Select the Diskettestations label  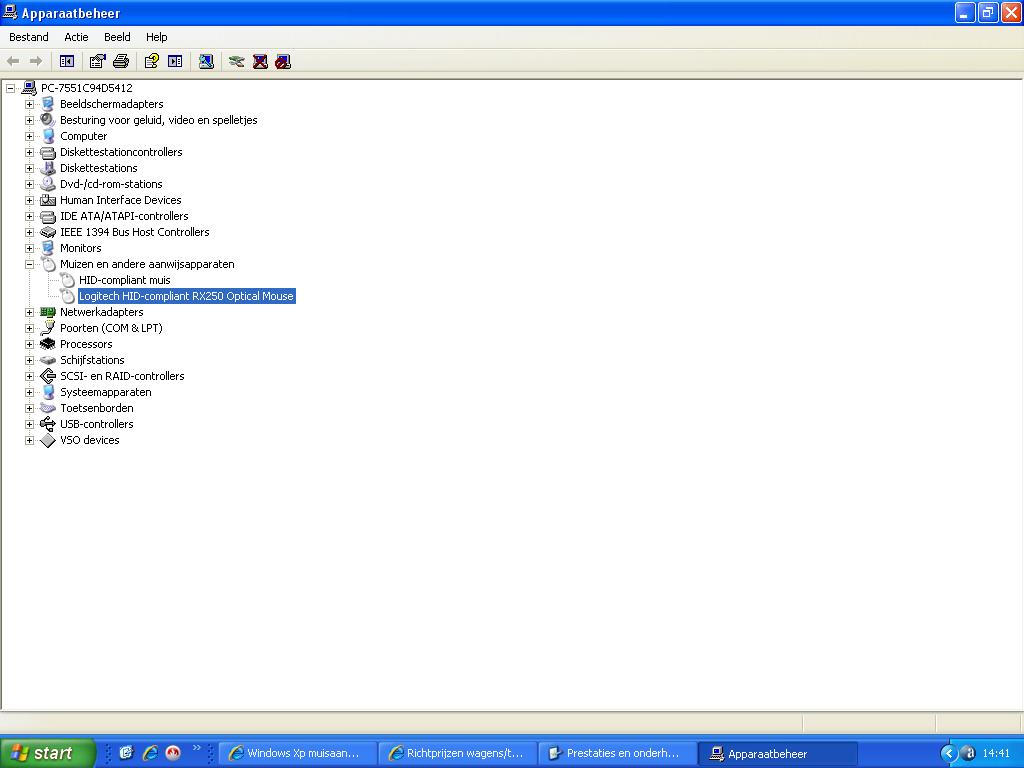coord(99,168)
